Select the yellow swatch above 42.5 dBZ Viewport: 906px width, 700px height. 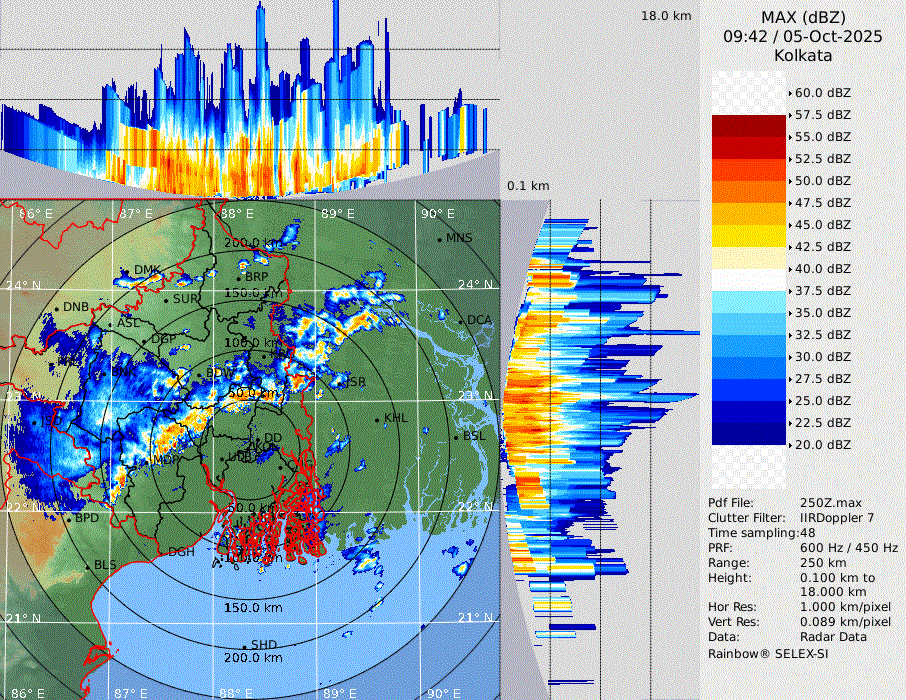click(x=749, y=236)
